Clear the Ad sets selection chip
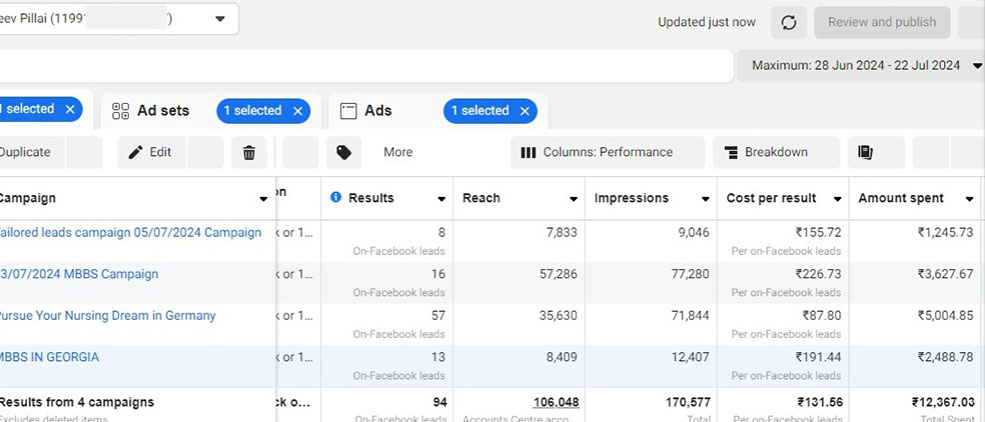This screenshot has width=985, height=422. (x=297, y=111)
